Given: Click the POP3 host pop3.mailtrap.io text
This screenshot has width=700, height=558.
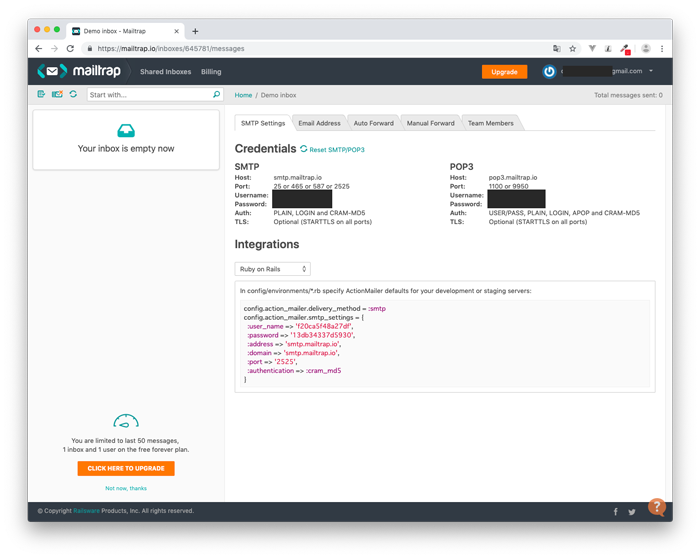Looking at the screenshot, I should pyautogui.click(x=513, y=177).
